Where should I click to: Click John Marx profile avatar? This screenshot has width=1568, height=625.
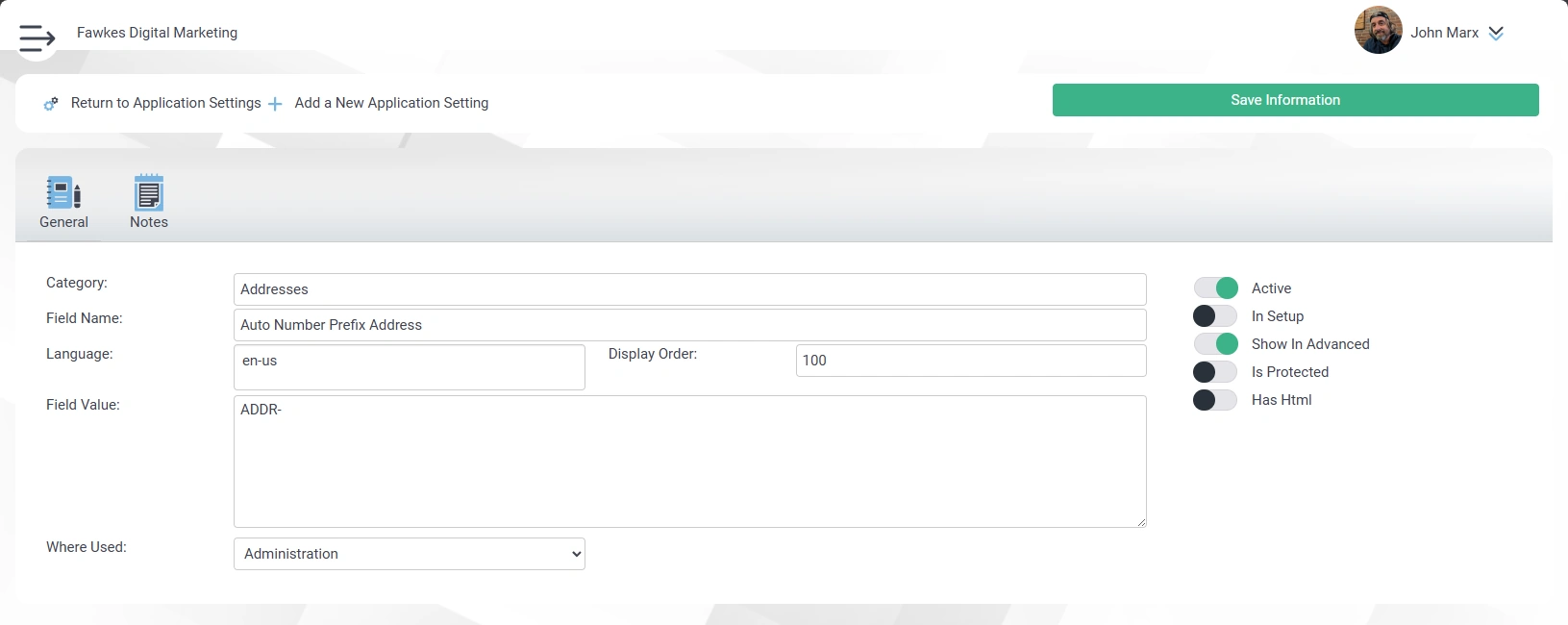(x=1378, y=31)
